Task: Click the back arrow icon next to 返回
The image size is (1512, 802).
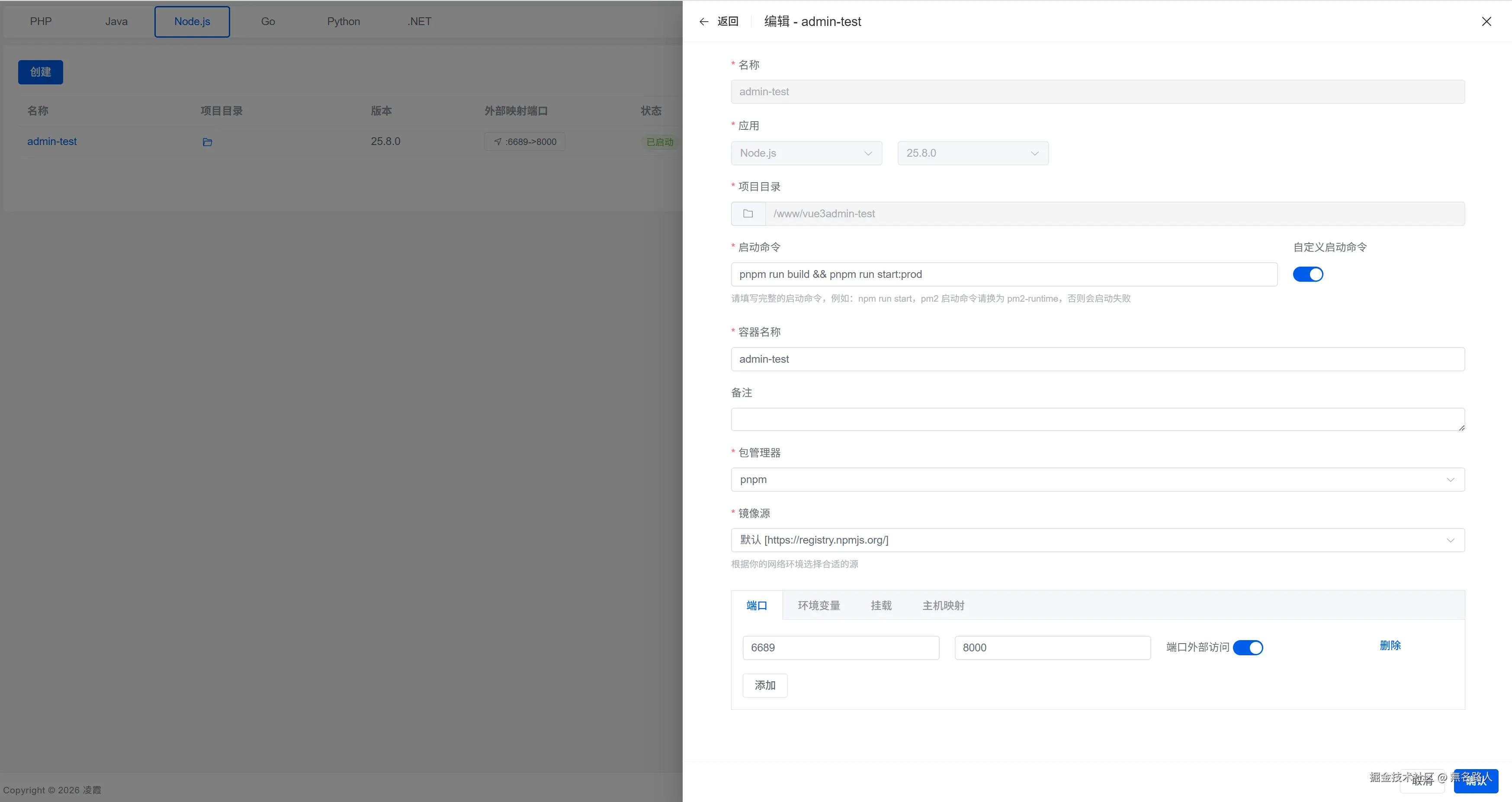Action: [704, 22]
